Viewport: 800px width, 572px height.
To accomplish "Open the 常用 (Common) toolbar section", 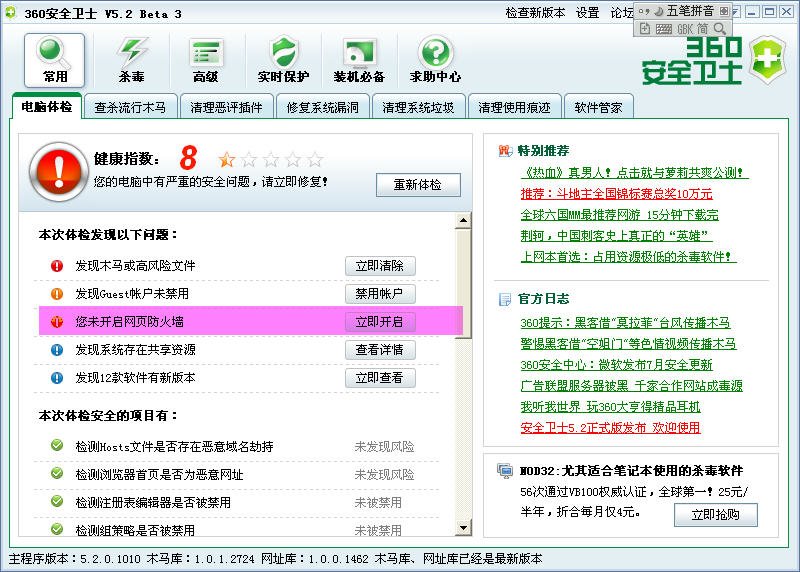I will (x=55, y=60).
